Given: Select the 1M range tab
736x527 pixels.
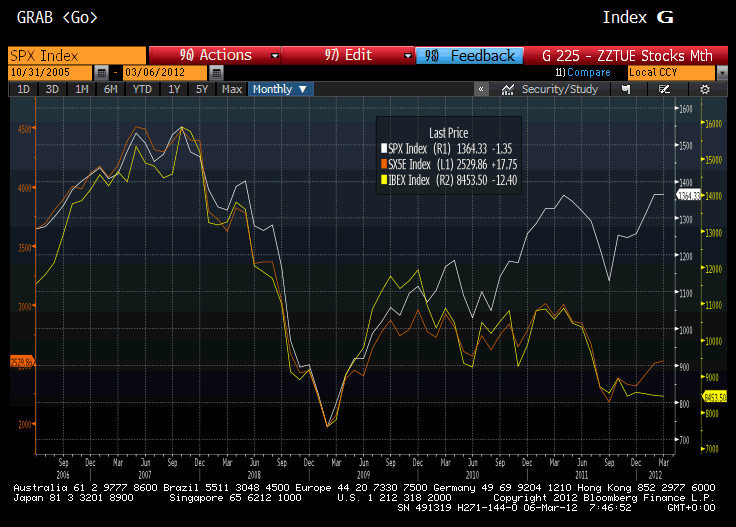Looking at the screenshot, I should (82, 89).
